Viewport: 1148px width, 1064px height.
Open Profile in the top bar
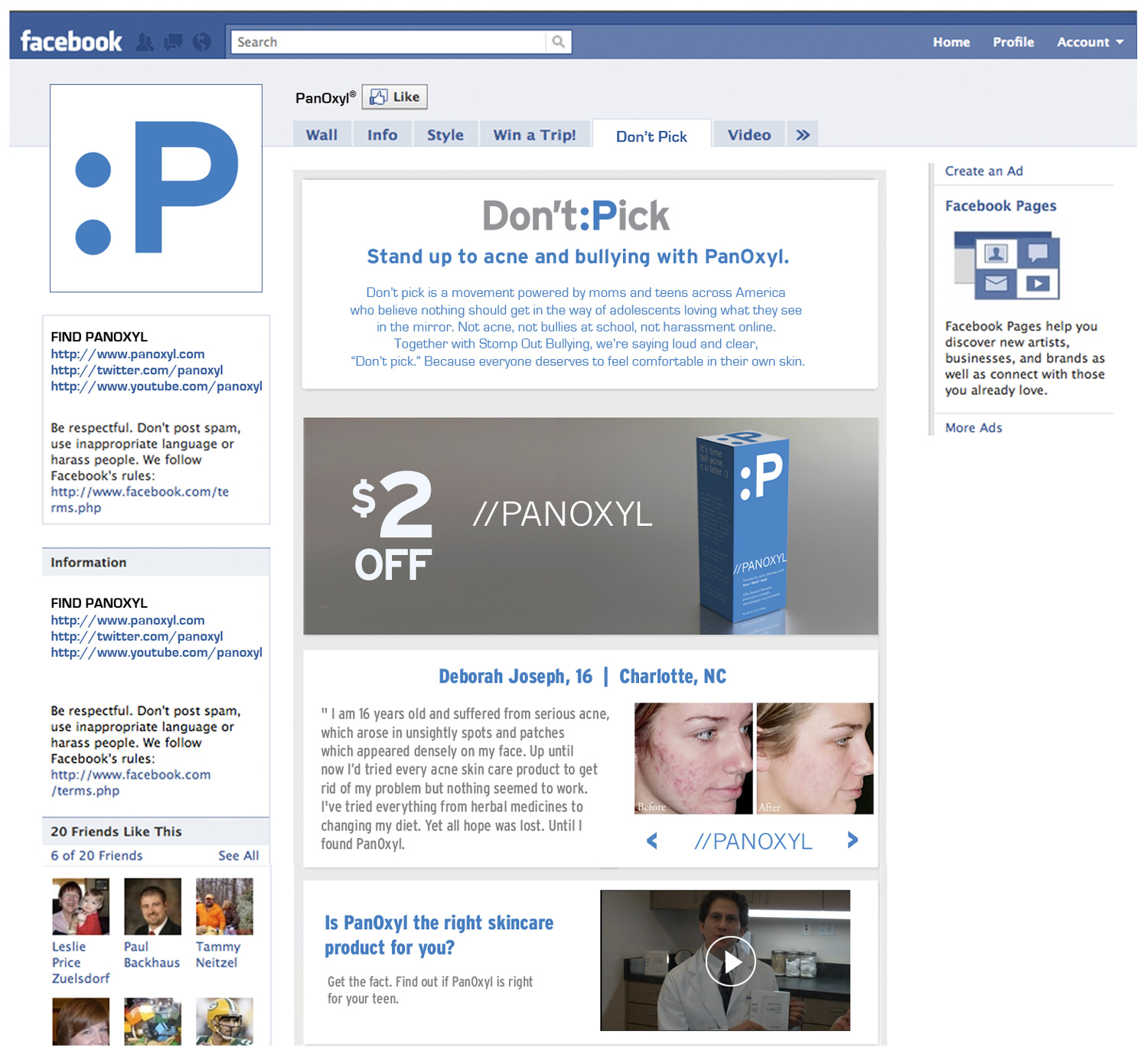(1013, 42)
